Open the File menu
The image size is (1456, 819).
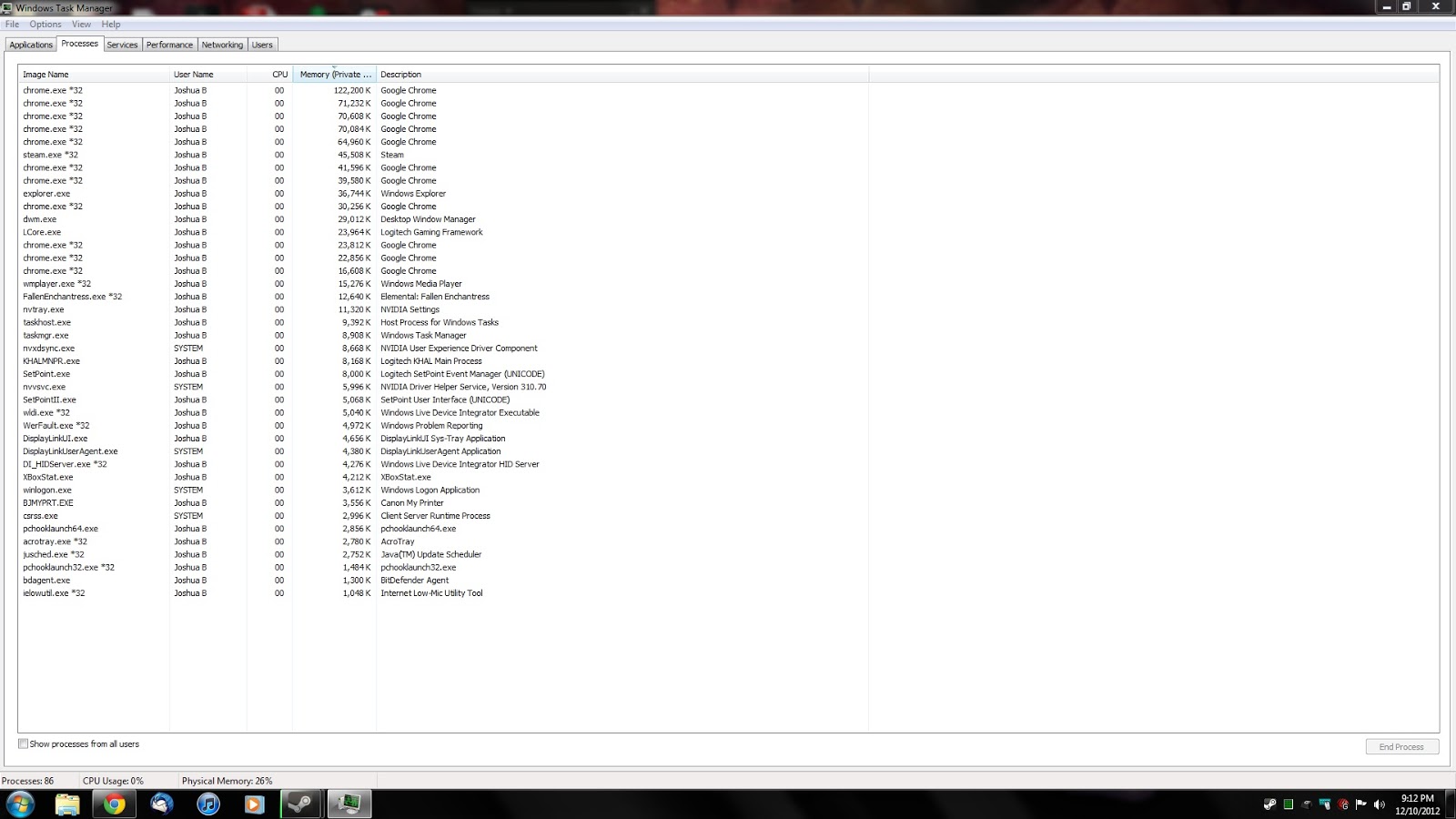coord(12,25)
